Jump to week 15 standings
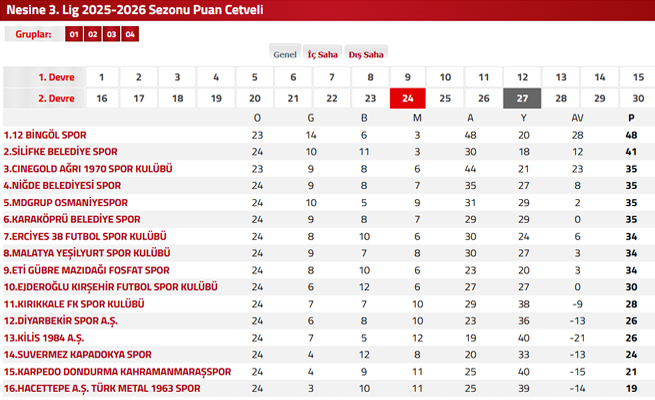 tap(637, 77)
